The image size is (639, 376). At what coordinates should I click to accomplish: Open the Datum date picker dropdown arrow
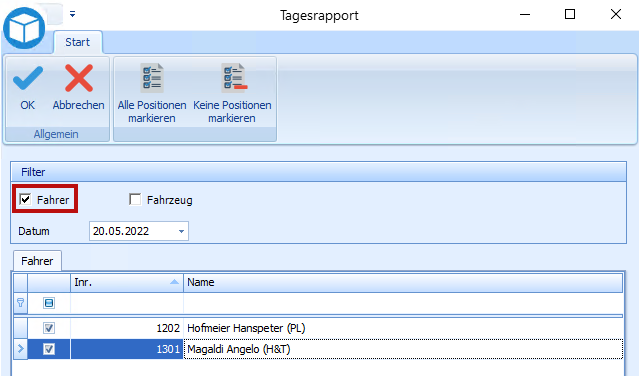click(181, 231)
